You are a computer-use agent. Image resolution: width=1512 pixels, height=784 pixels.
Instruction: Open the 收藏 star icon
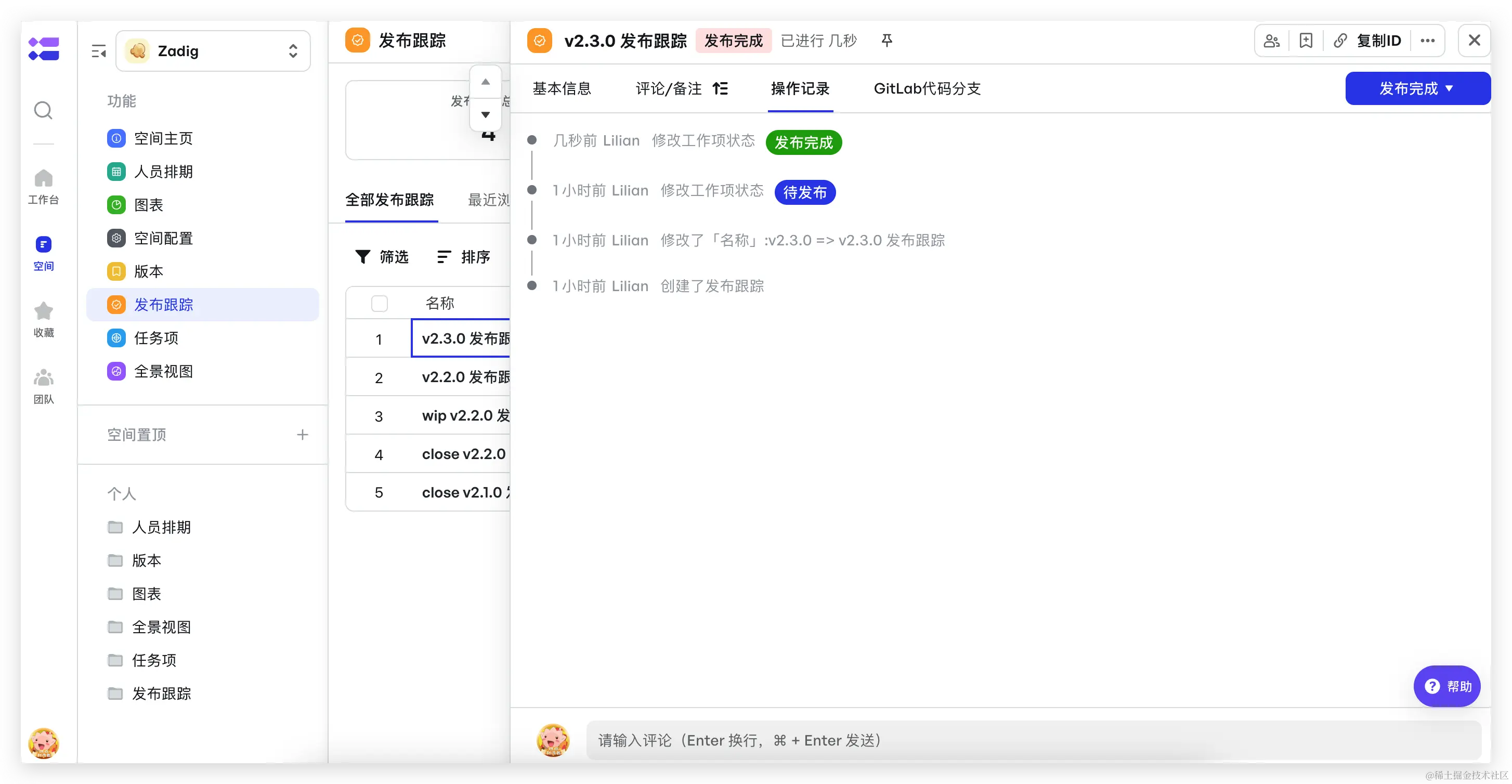coord(44,311)
